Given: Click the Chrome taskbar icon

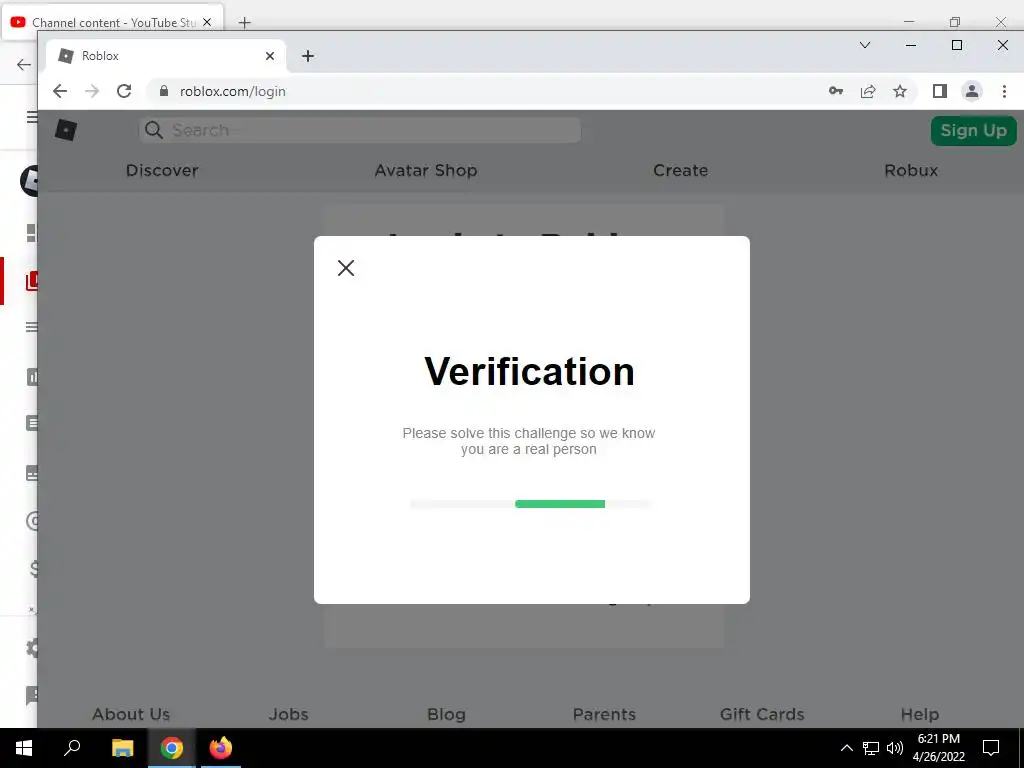Looking at the screenshot, I should click(172, 748).
